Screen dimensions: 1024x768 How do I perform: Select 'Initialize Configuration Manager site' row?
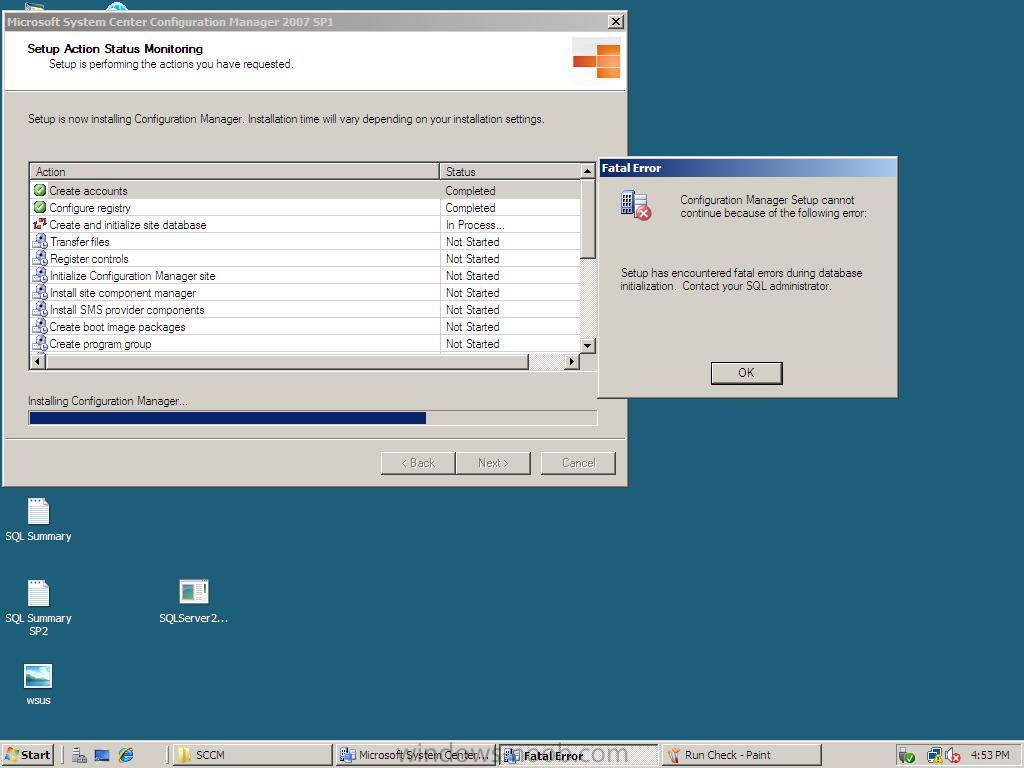(x=305, y=276)
